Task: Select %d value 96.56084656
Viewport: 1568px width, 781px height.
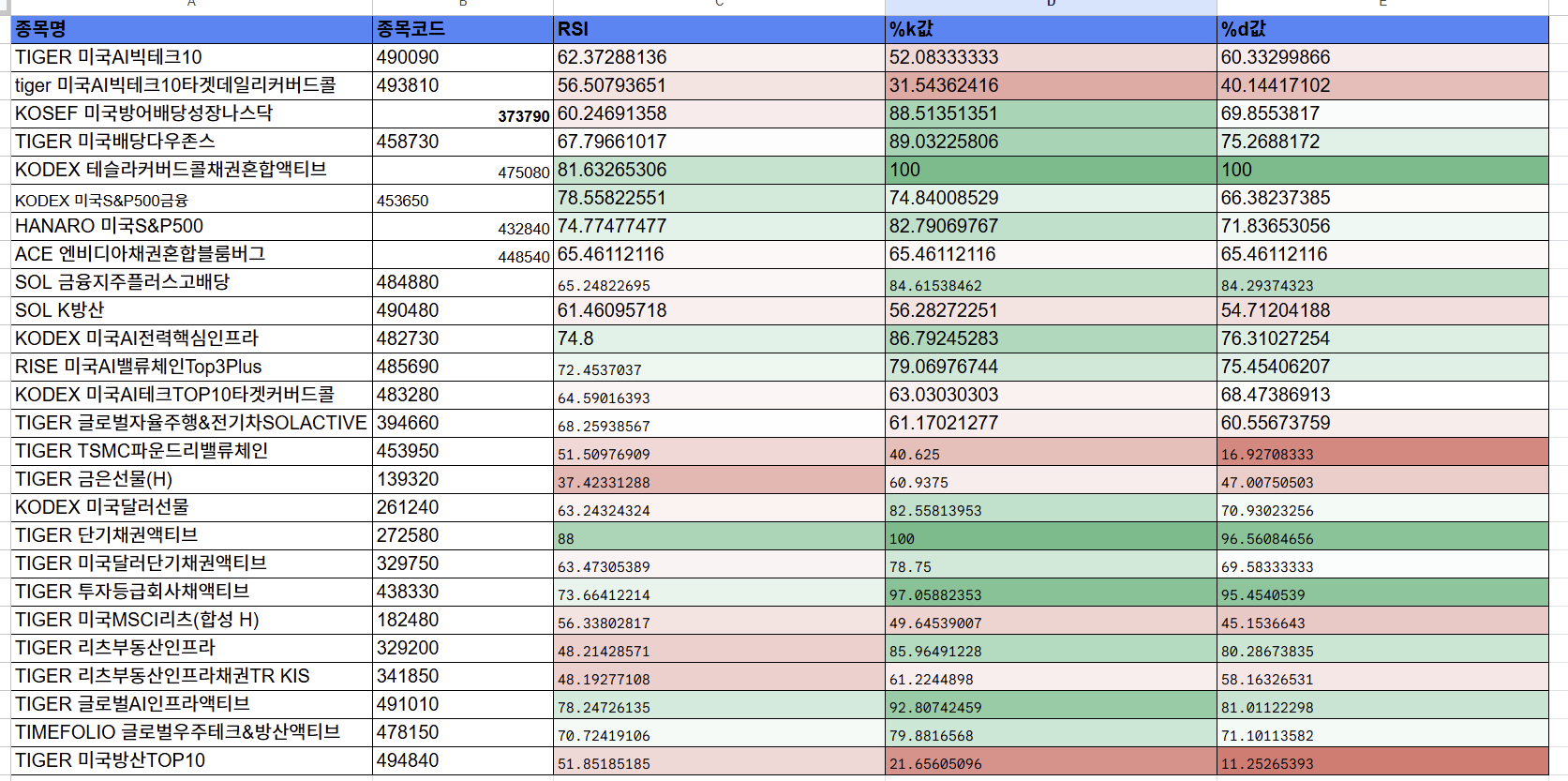Action: (1382, 535)
